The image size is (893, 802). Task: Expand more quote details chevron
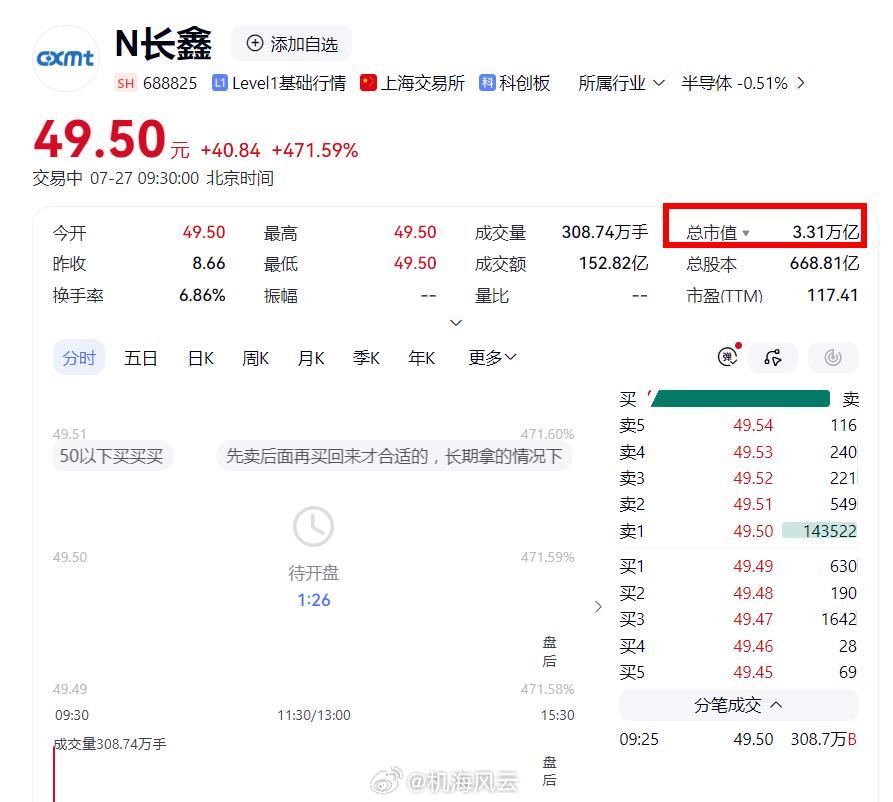(456, 322)
